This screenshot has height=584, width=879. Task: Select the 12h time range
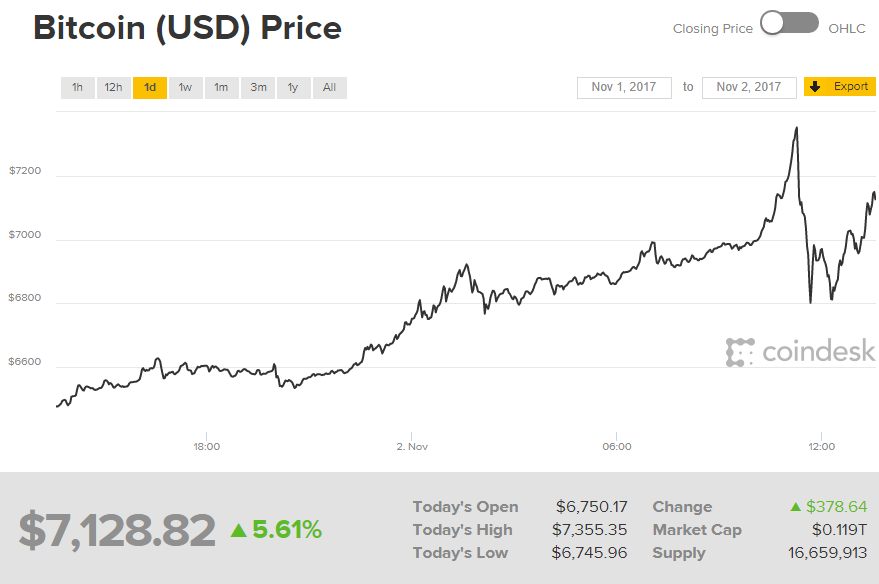coord(113,87)
